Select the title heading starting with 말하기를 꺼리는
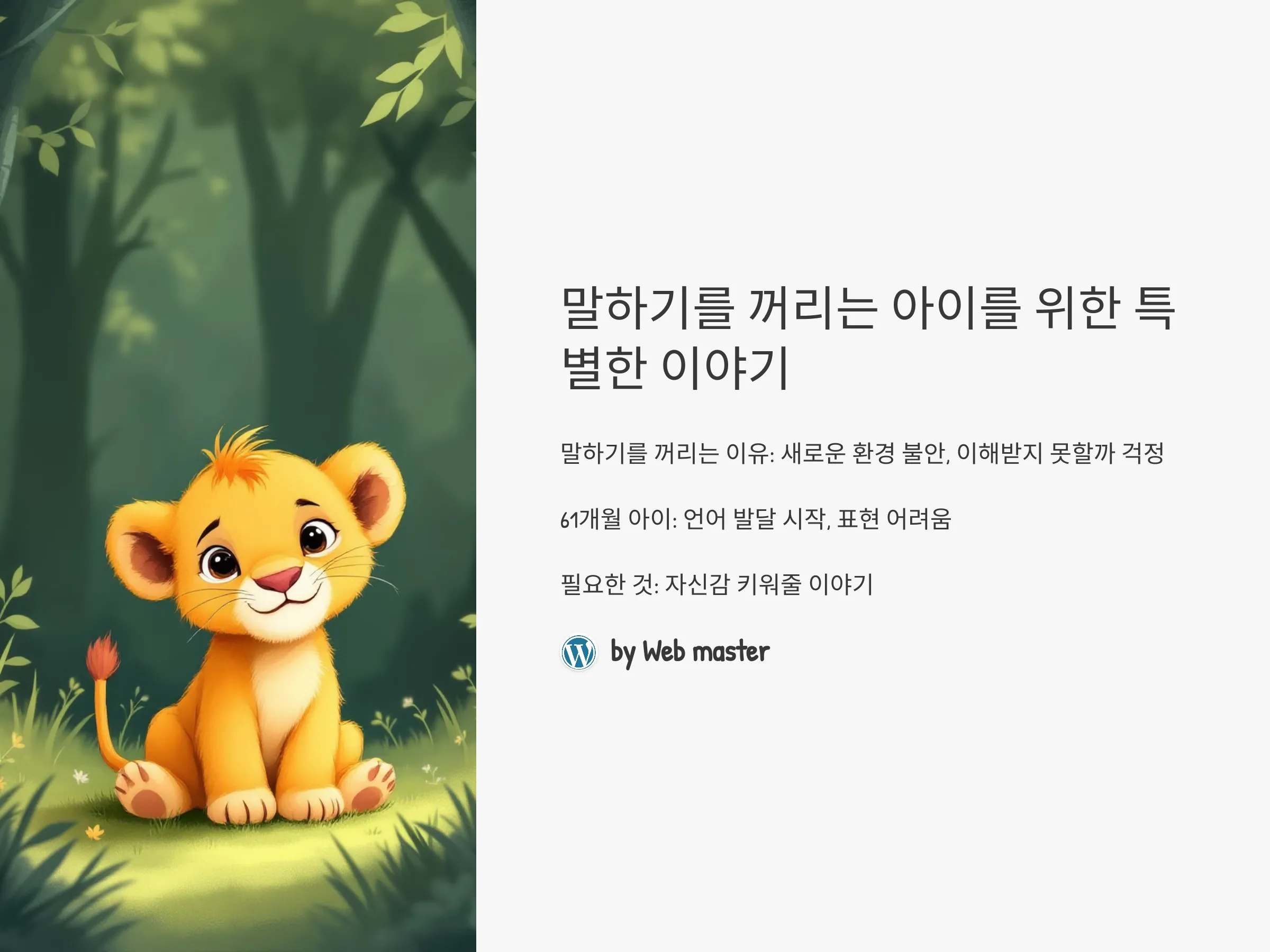 (867, 337)
